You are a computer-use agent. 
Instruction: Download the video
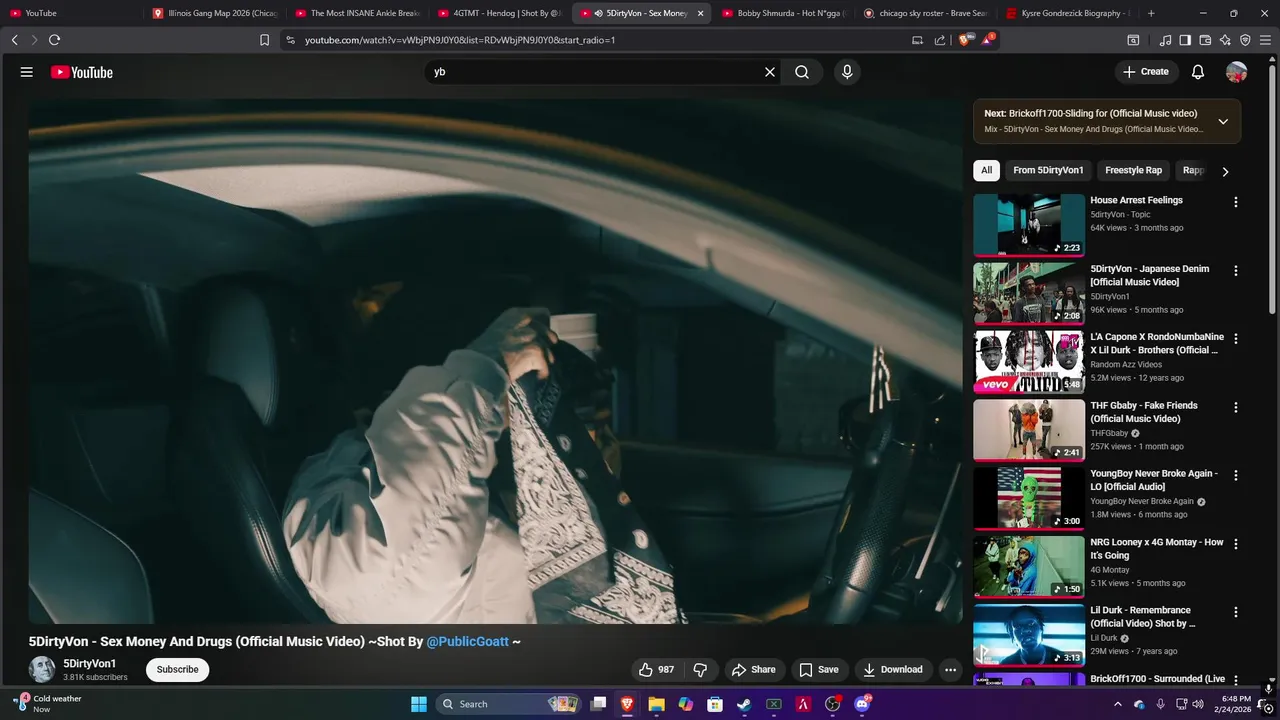click(893, 670)
